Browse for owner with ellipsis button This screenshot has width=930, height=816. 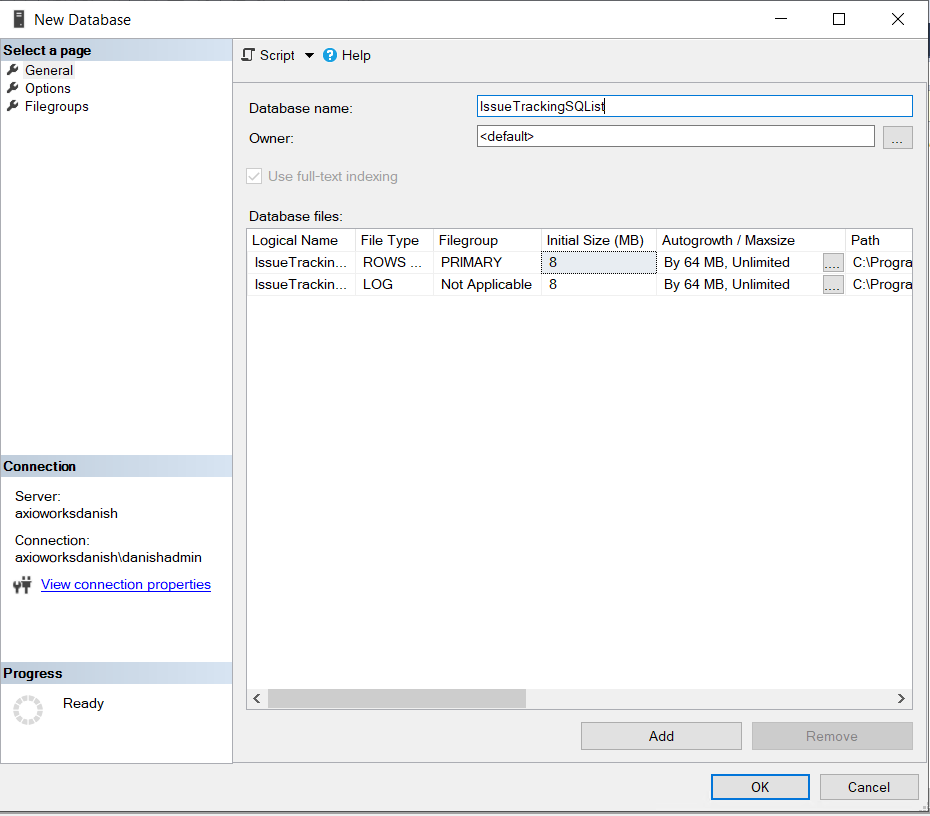(x=897, y=138)
